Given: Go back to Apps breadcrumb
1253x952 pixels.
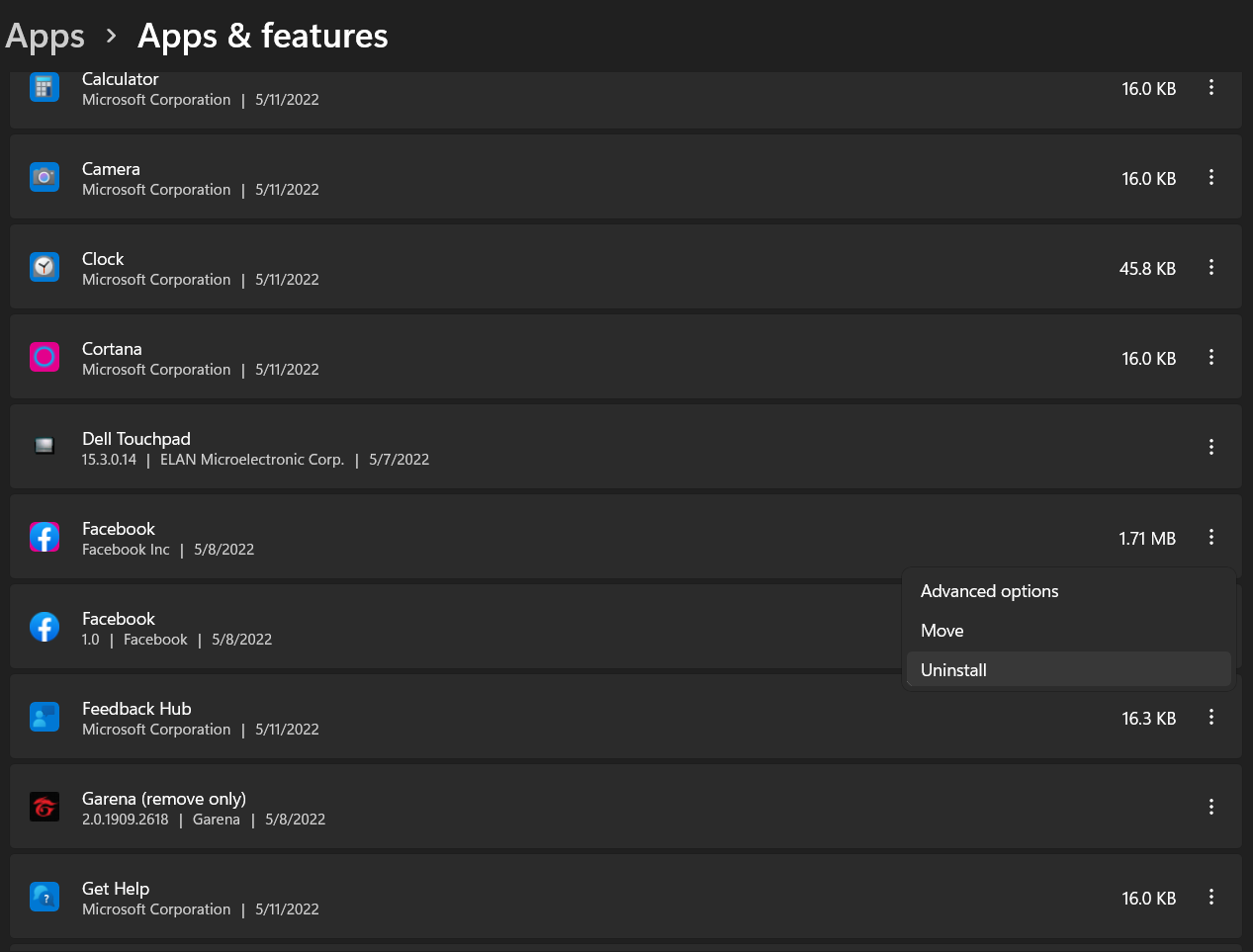Looking at the screenshot, I should pos(45,37).
